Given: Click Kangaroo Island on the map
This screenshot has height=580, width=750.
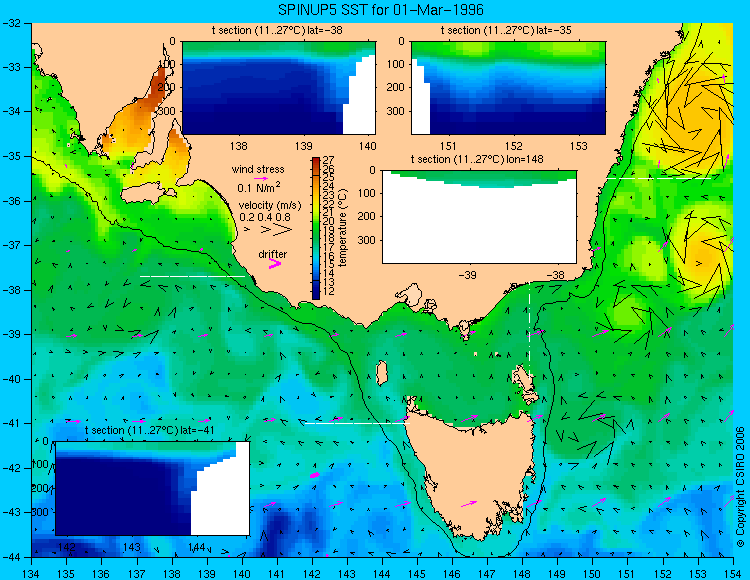Looking at the screenshot, I should tap(146, 195).
